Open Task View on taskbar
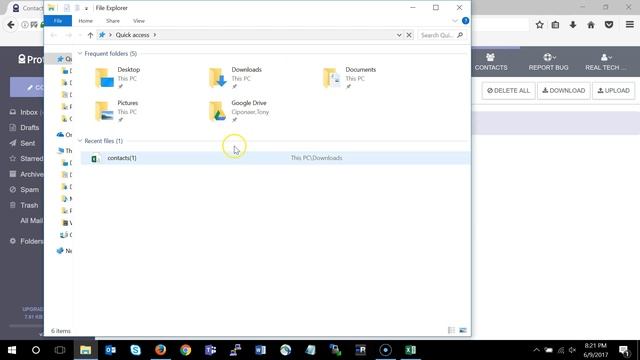640x360 pixels. (60, 350)
